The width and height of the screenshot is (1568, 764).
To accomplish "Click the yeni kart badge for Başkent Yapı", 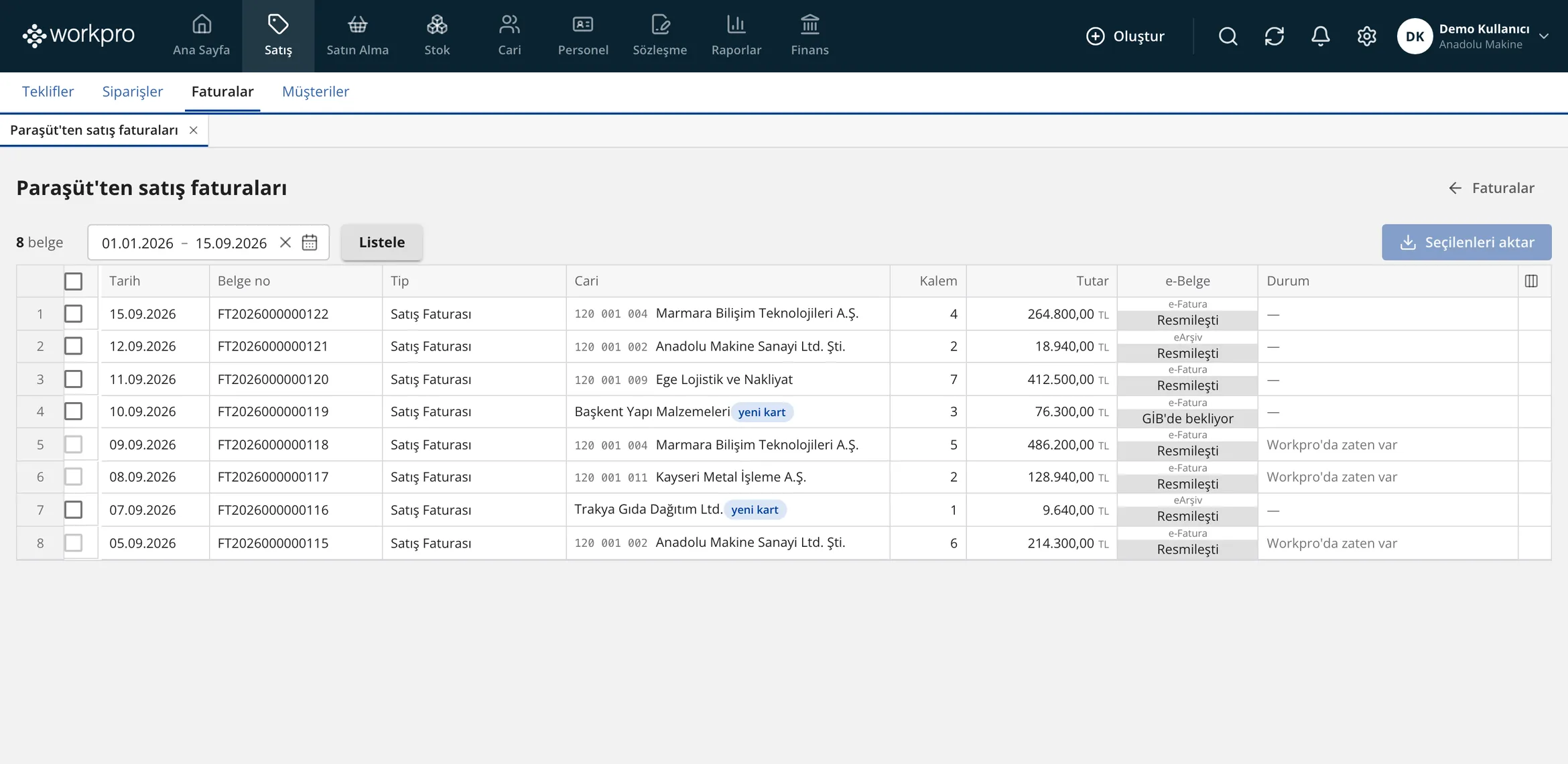I will pos(762,412).
